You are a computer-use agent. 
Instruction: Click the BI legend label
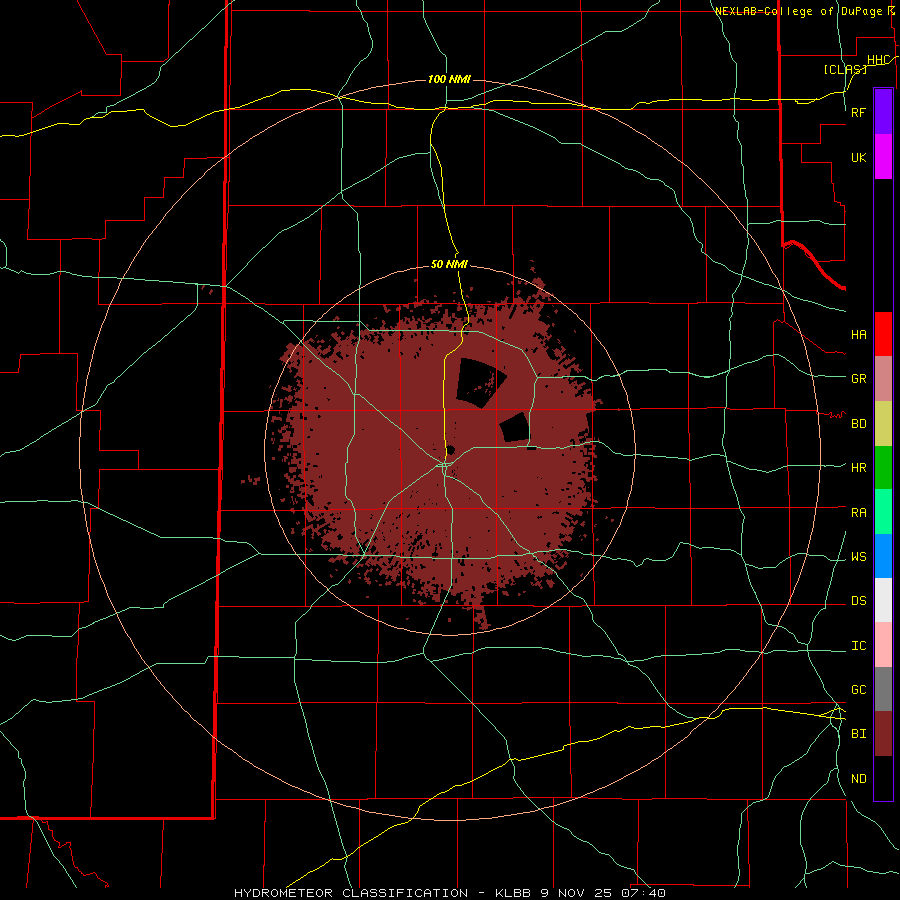pos(859,734)
